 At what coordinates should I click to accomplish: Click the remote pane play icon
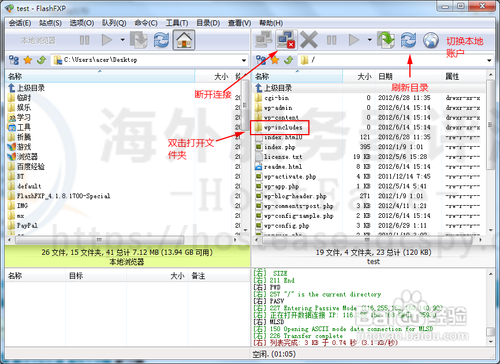tap(354, 40)
